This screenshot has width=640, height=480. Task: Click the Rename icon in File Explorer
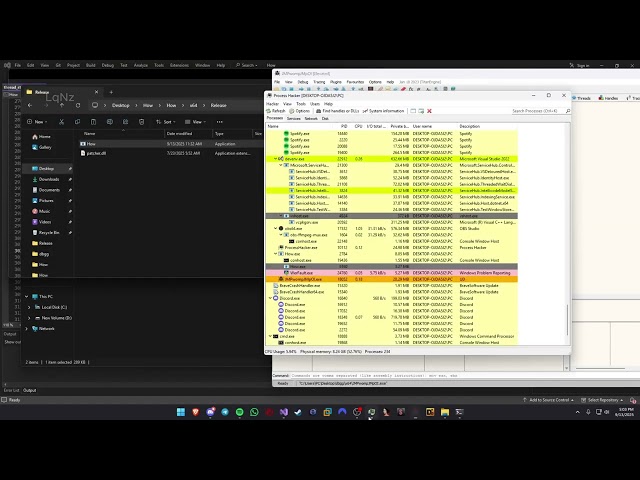(x=109, y=122)
